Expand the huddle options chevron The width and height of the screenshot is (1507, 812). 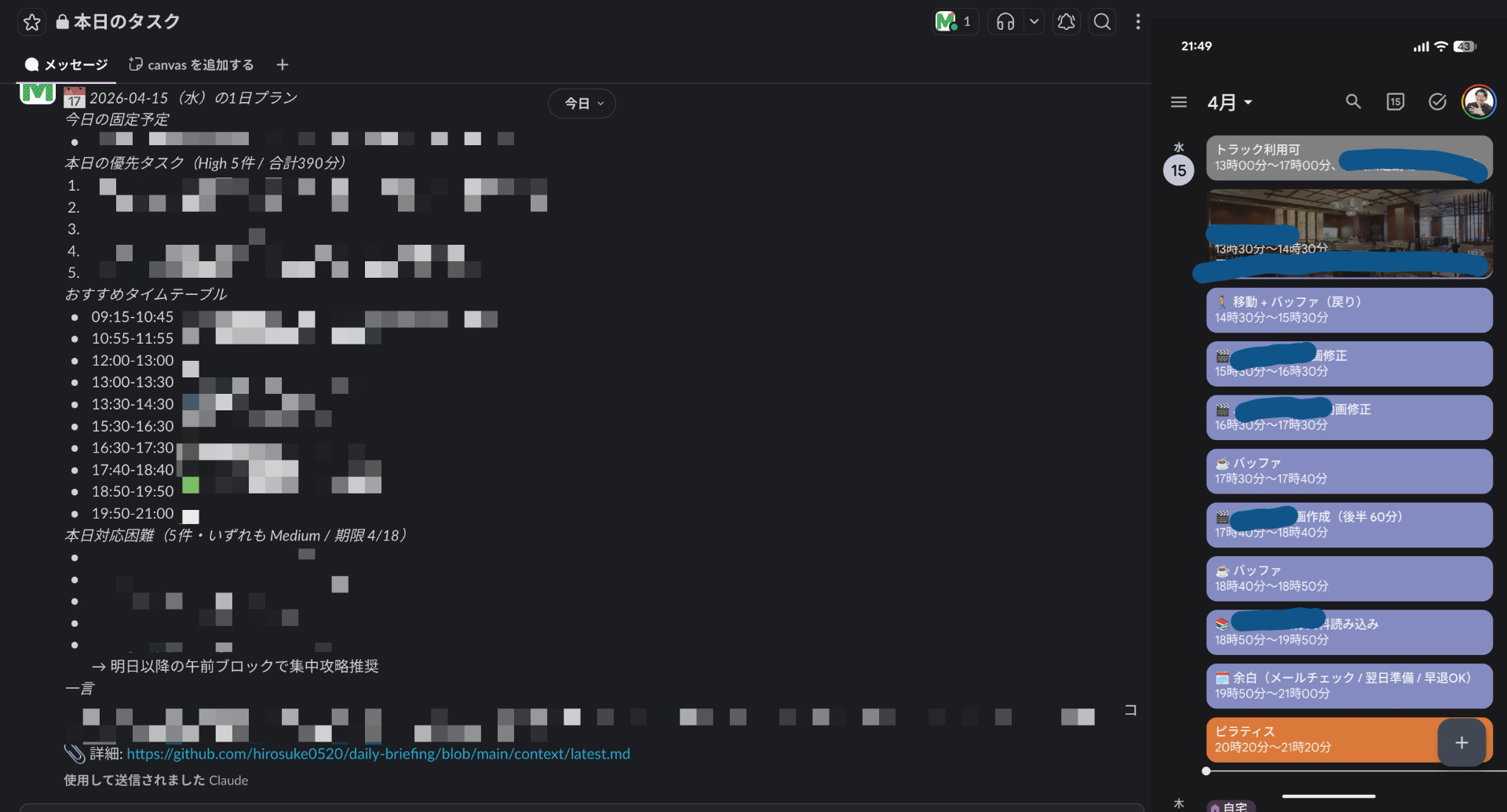[x=1034, y=21]
